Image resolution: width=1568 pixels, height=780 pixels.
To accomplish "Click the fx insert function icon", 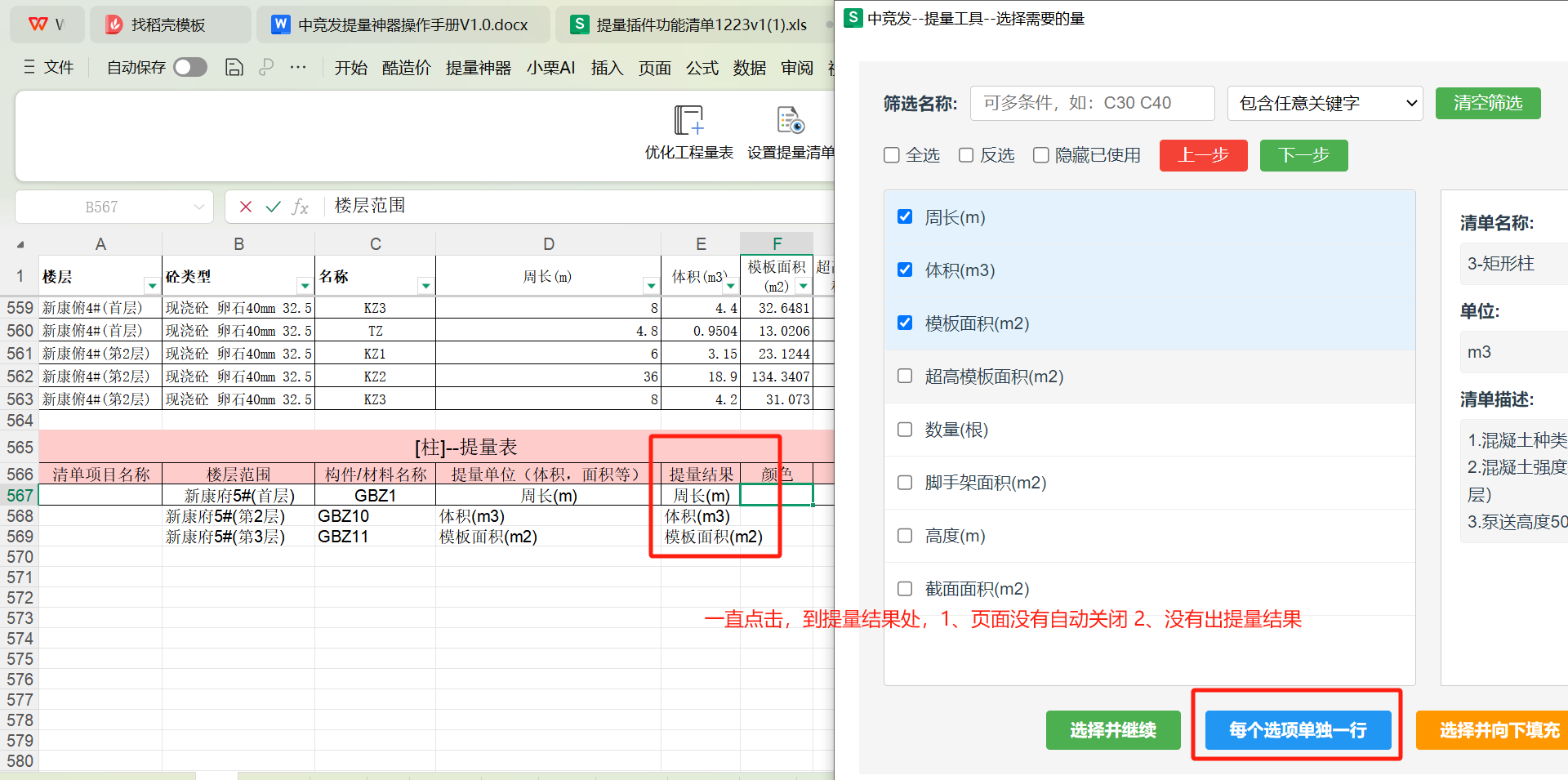I will [x=300, y=207].
